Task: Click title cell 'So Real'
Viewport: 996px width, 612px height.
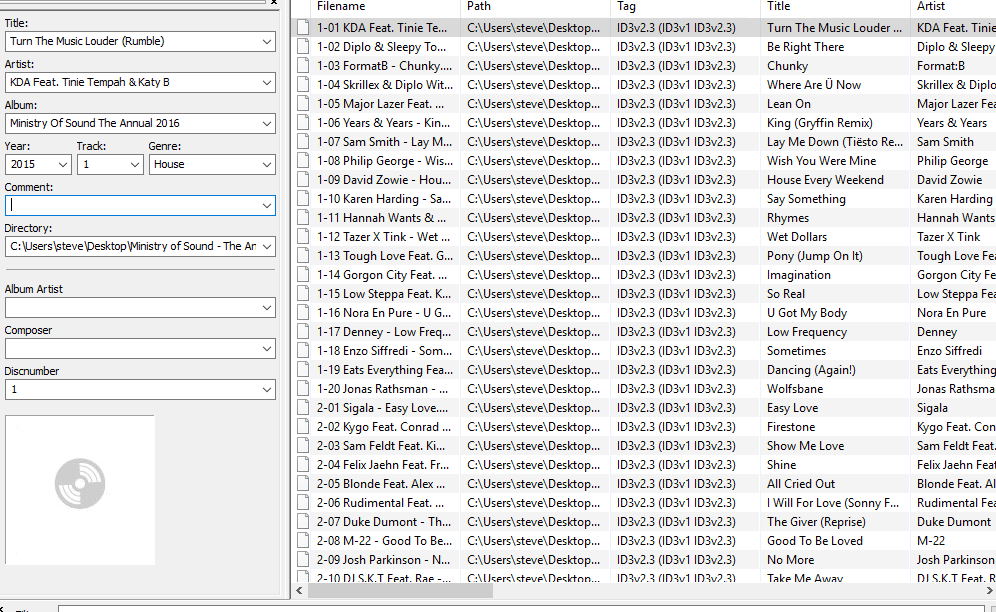Action: [785, 294]
